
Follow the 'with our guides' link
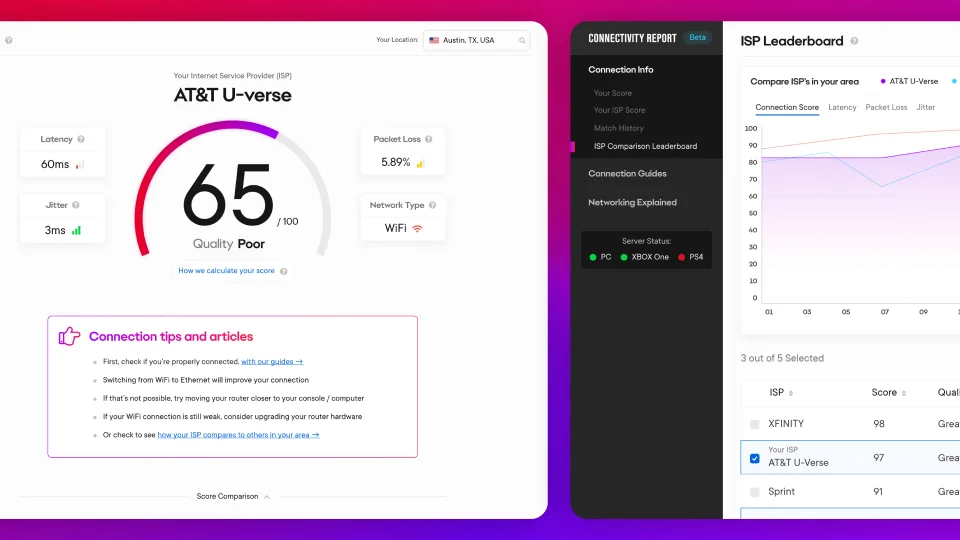pyautogui.click(x=271, y=362)
